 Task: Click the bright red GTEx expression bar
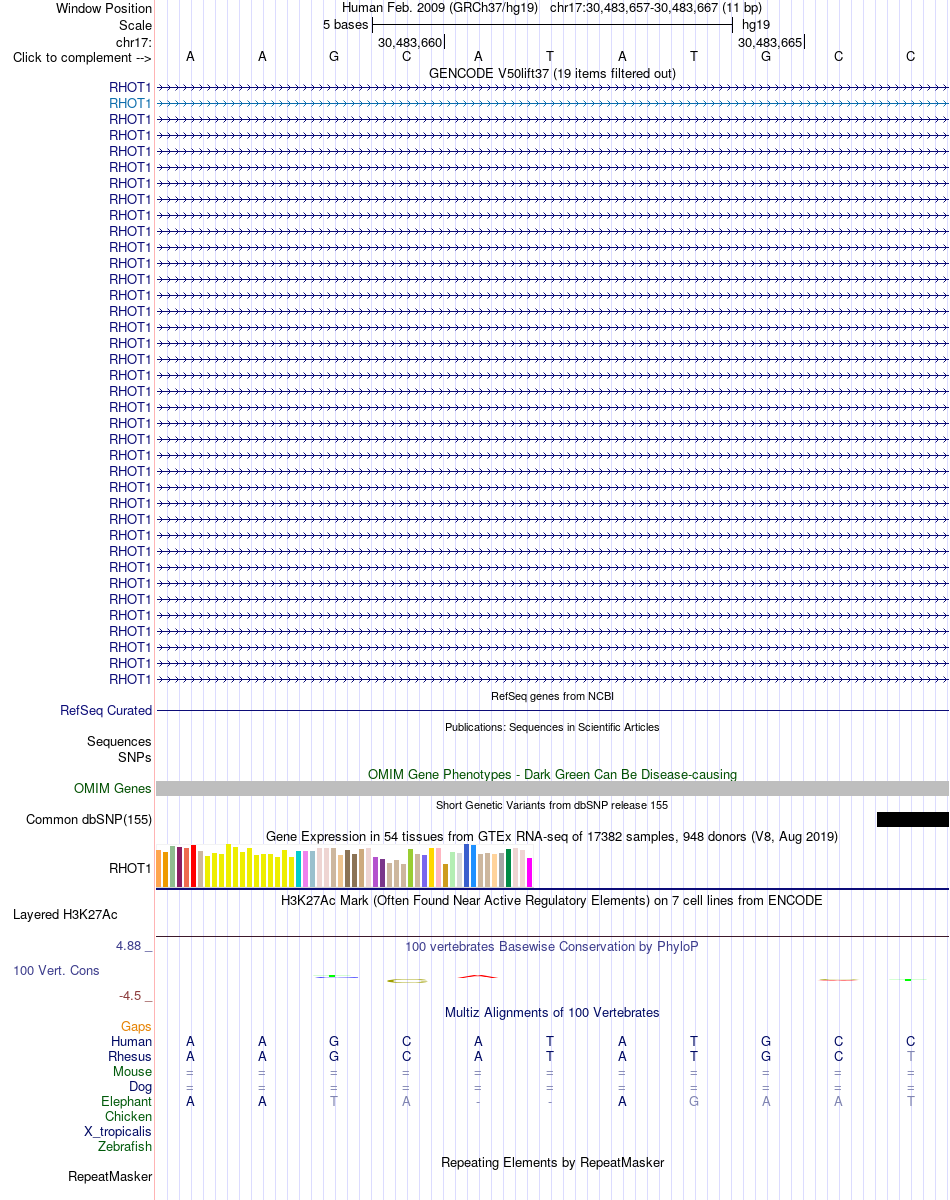pyautogui.click(x=193, y=866)
